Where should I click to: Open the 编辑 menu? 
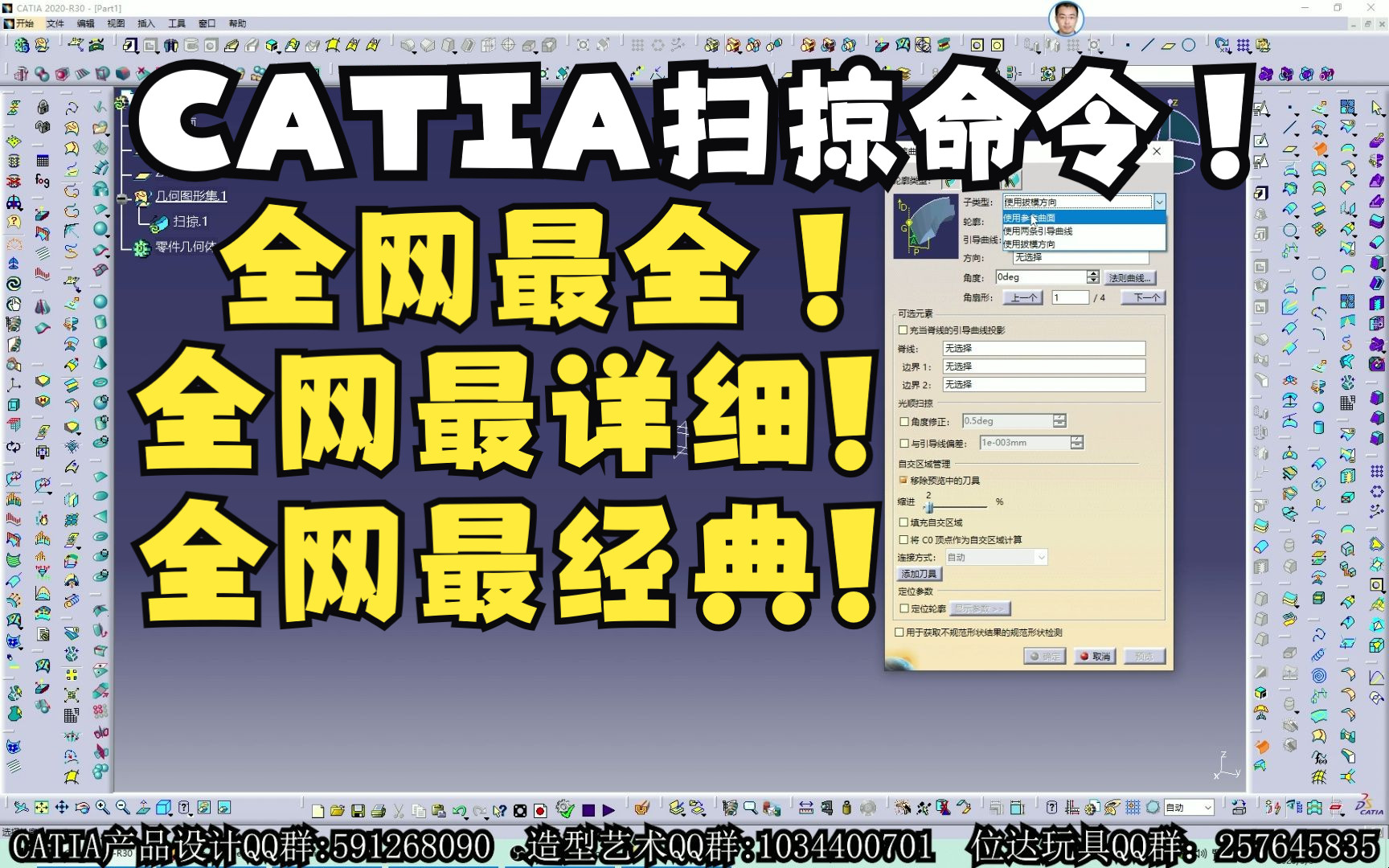click(x=85, y=23)
